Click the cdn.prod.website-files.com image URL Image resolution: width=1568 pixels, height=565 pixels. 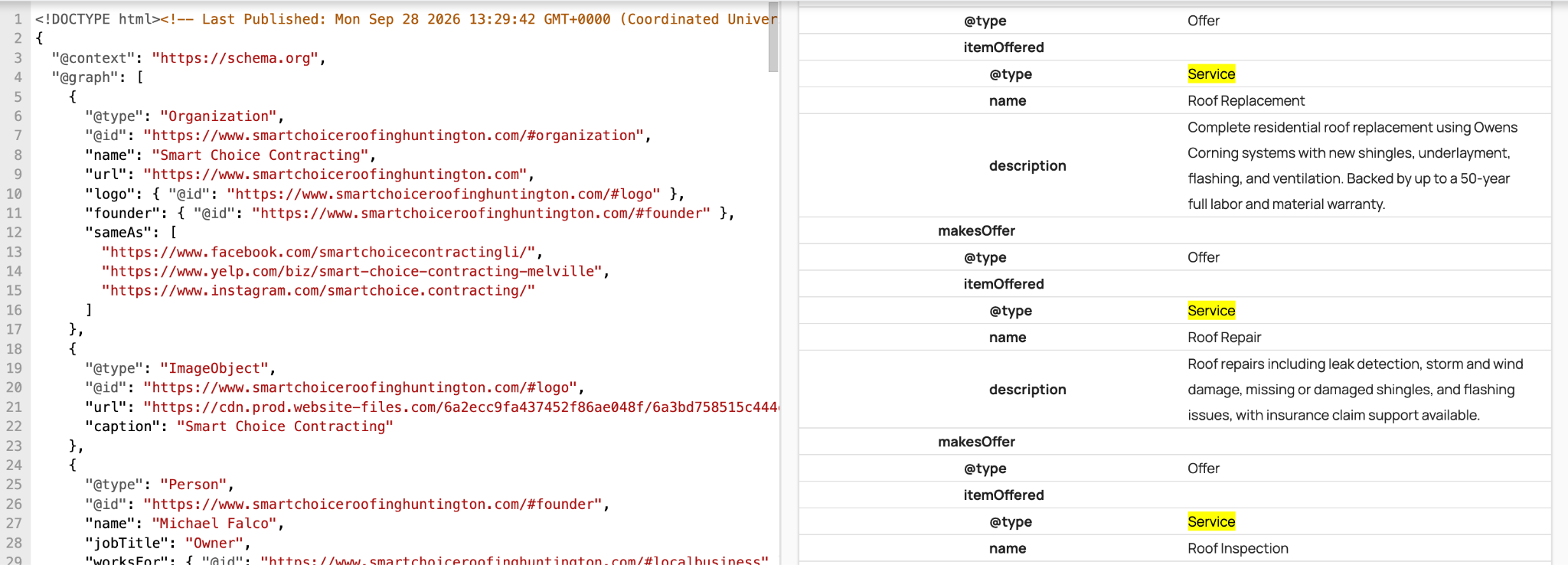(x=461, y=407)
